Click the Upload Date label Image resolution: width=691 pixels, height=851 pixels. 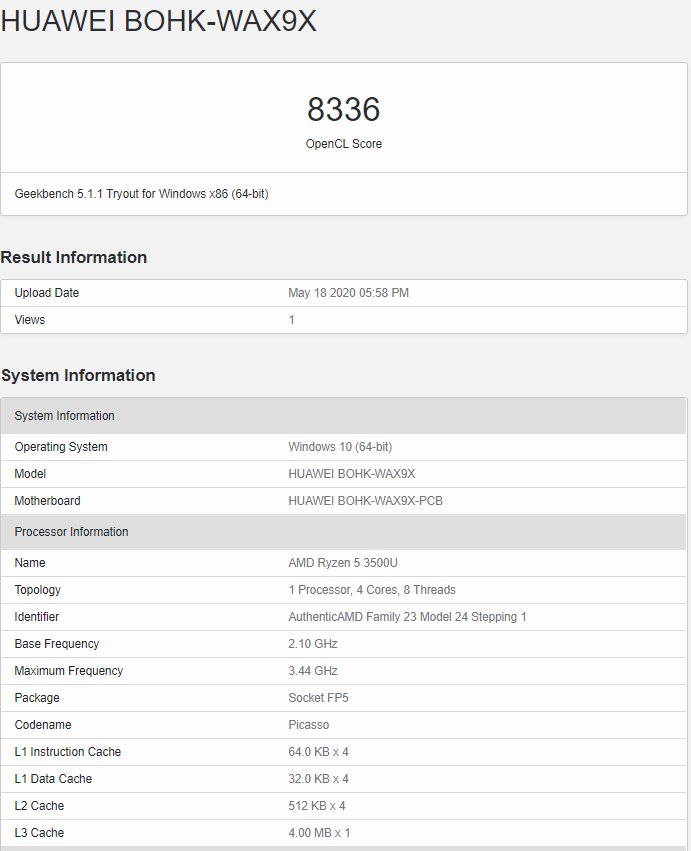47,293
